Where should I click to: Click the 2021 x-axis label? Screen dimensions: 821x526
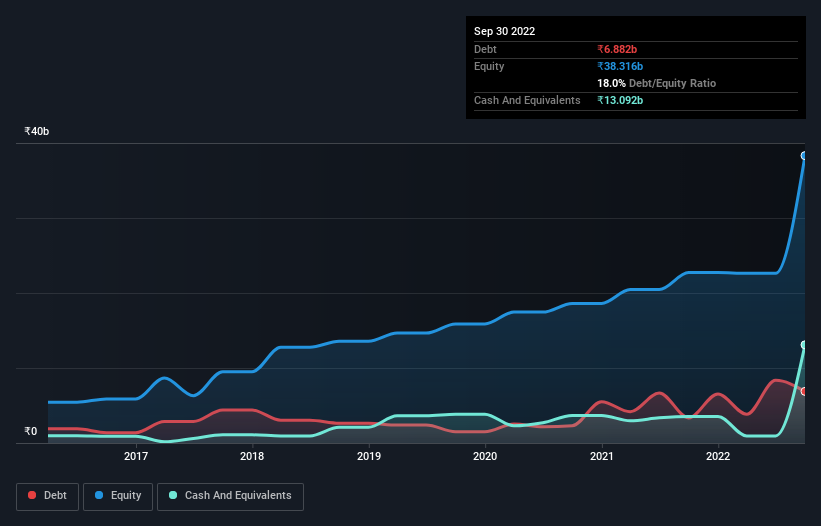point(602,456)
